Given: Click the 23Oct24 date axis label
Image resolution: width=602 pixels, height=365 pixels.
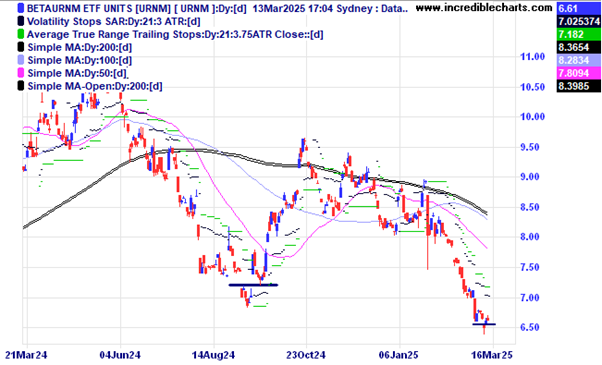Looking at the screenshot, I should [306, 355].
